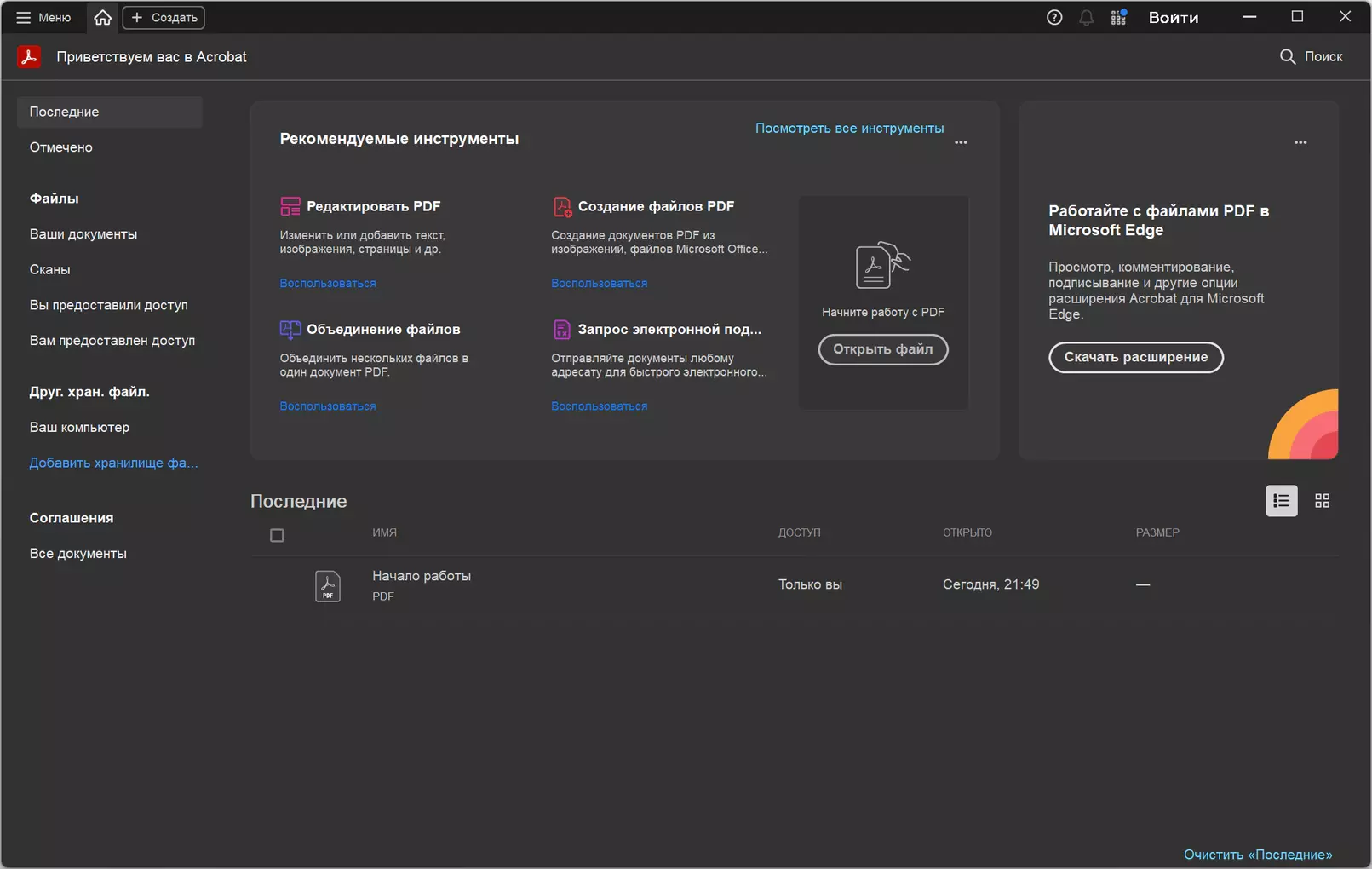
Task: Click the PDF hand illustration icon
Action: (x=882, y=265)
